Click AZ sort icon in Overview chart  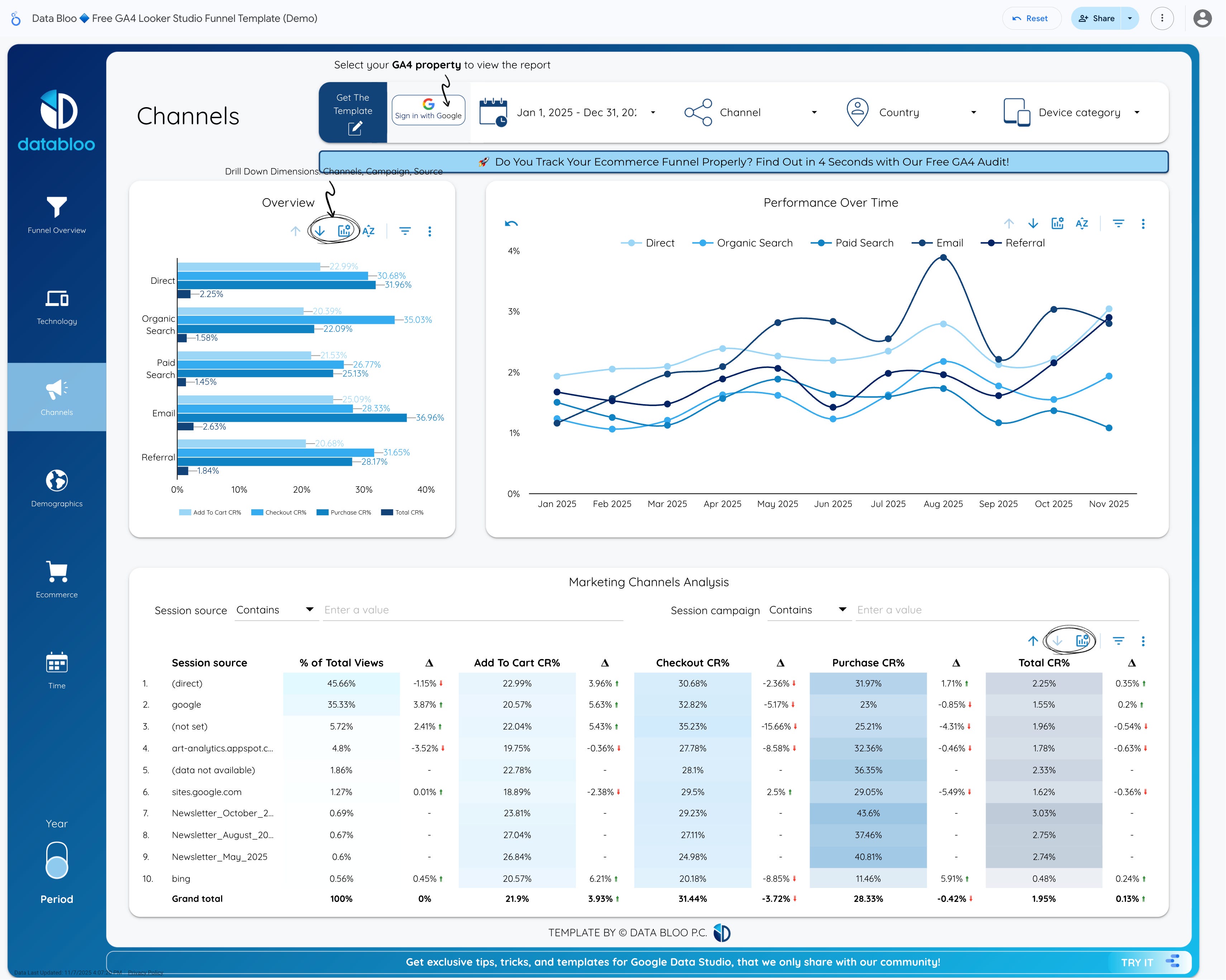(368, 231)
